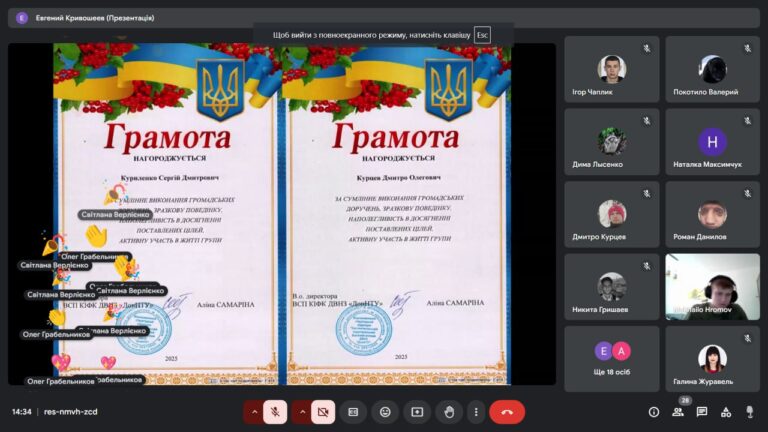Open the chat panel icon
This screenshot has height=432, width=768.
pyautogui.click(x=702, y=412)
